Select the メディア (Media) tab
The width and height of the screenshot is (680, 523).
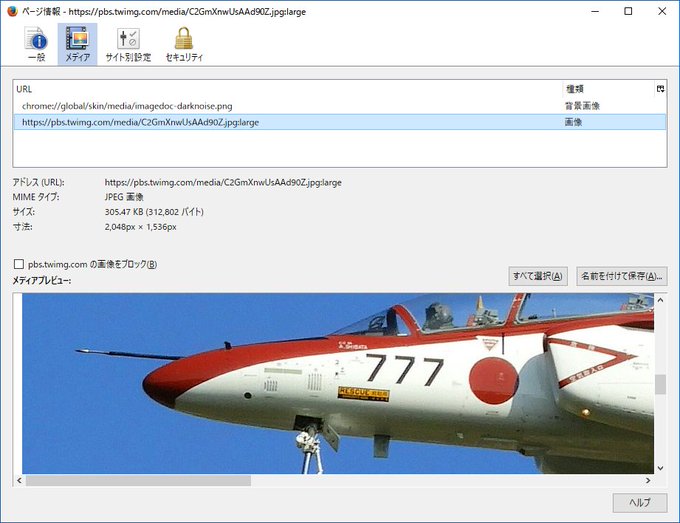[x=78, y=44]
